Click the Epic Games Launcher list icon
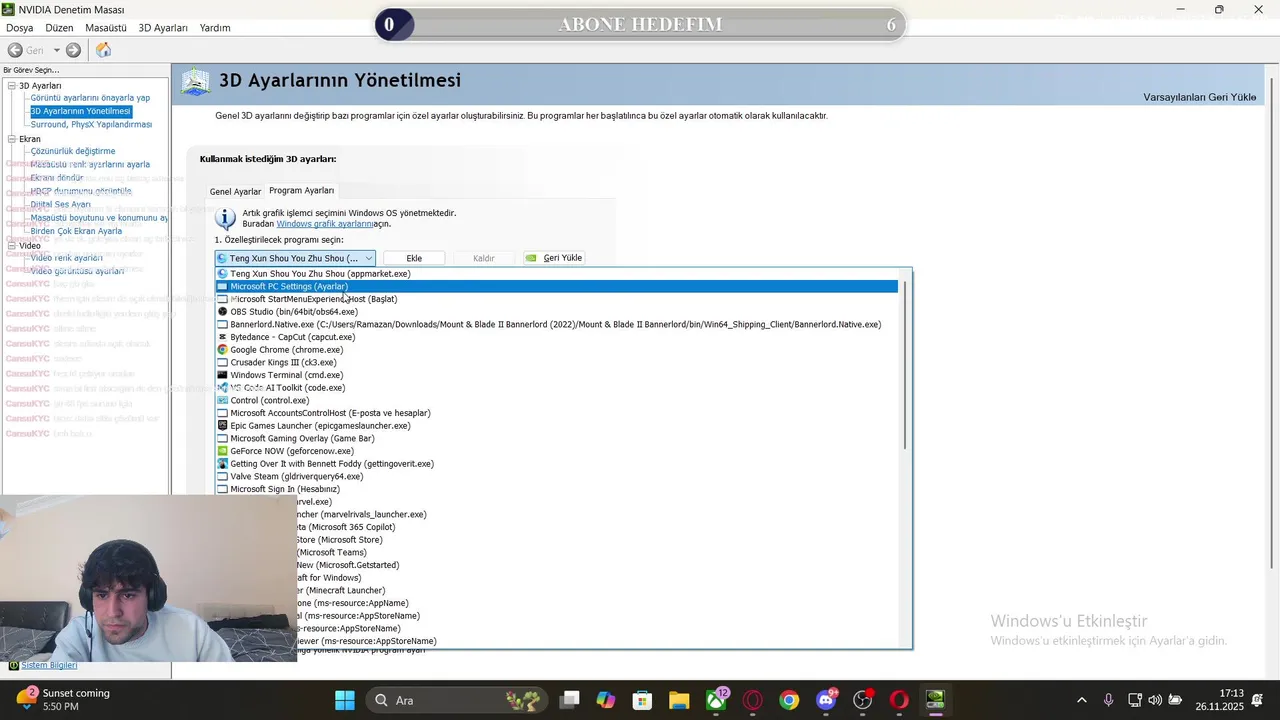The image size is (1280, 720). coord(222,426)
